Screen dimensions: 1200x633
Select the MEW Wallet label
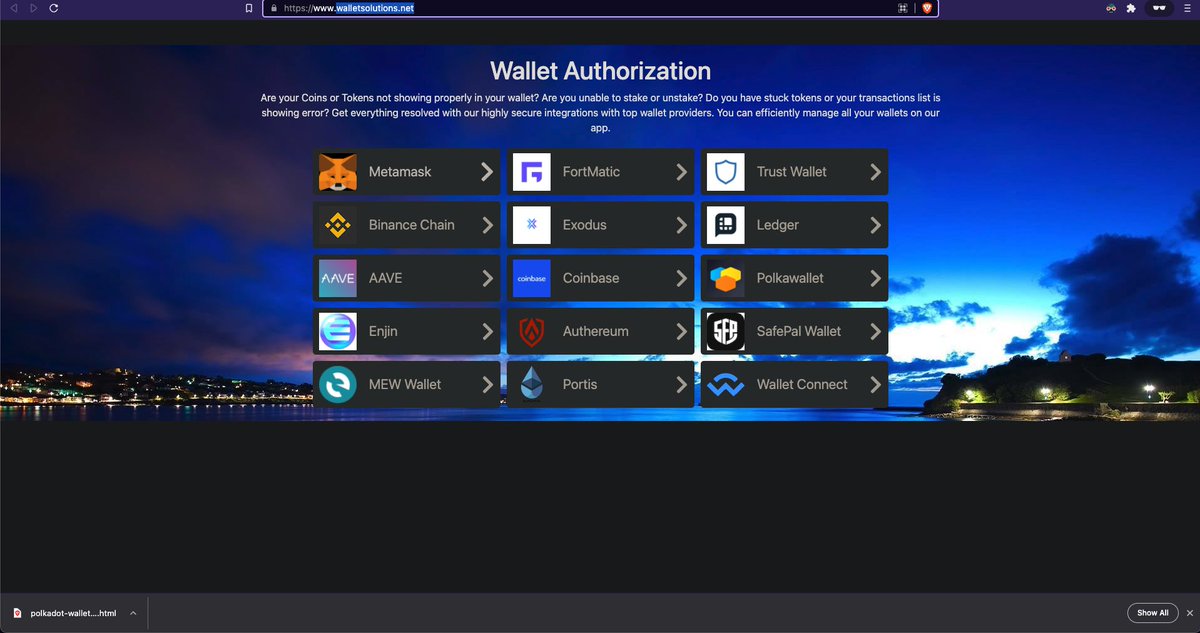tap(405, 384)
